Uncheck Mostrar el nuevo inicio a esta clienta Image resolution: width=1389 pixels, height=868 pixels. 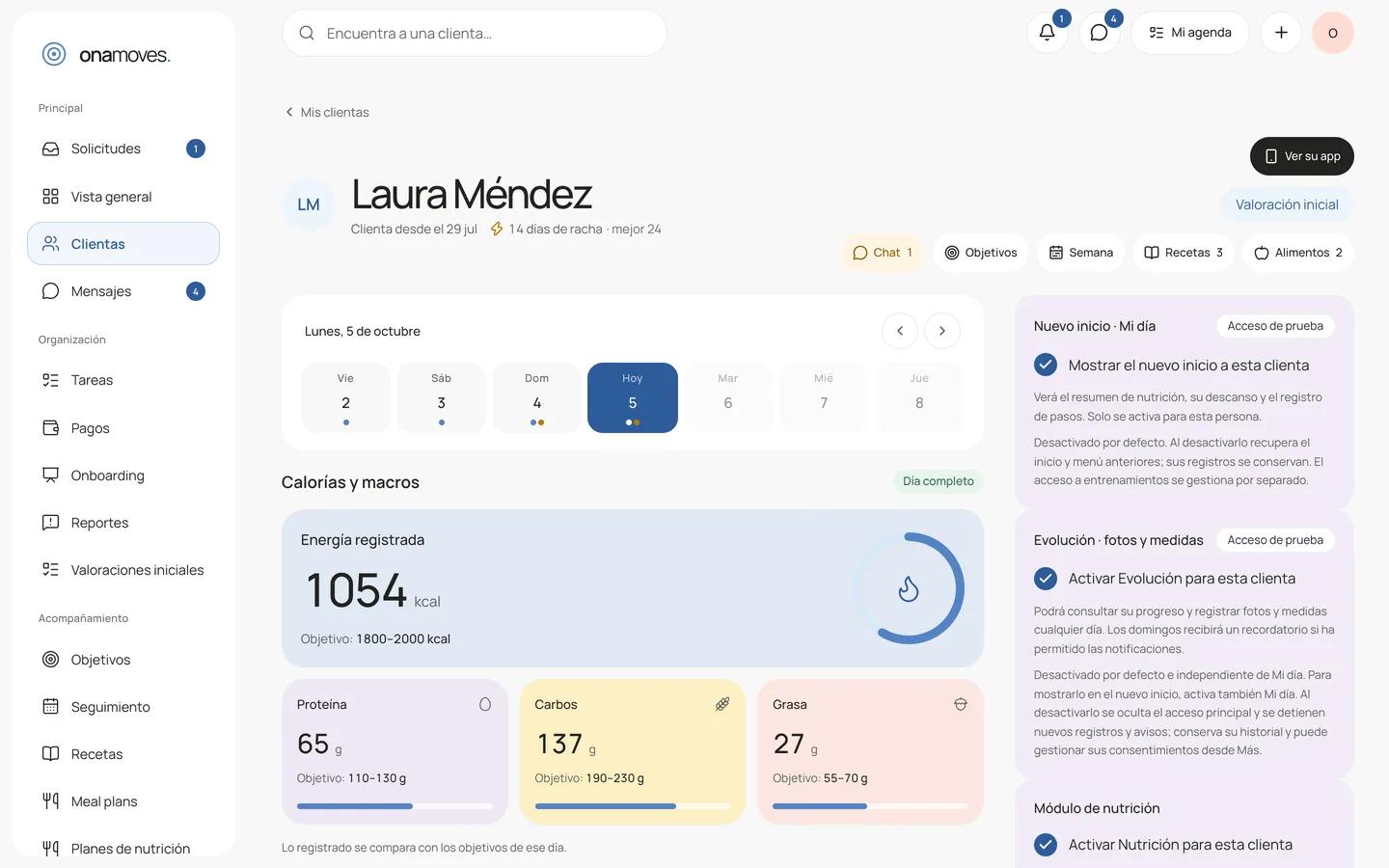pyautogui.click(x=1046, y=365)
